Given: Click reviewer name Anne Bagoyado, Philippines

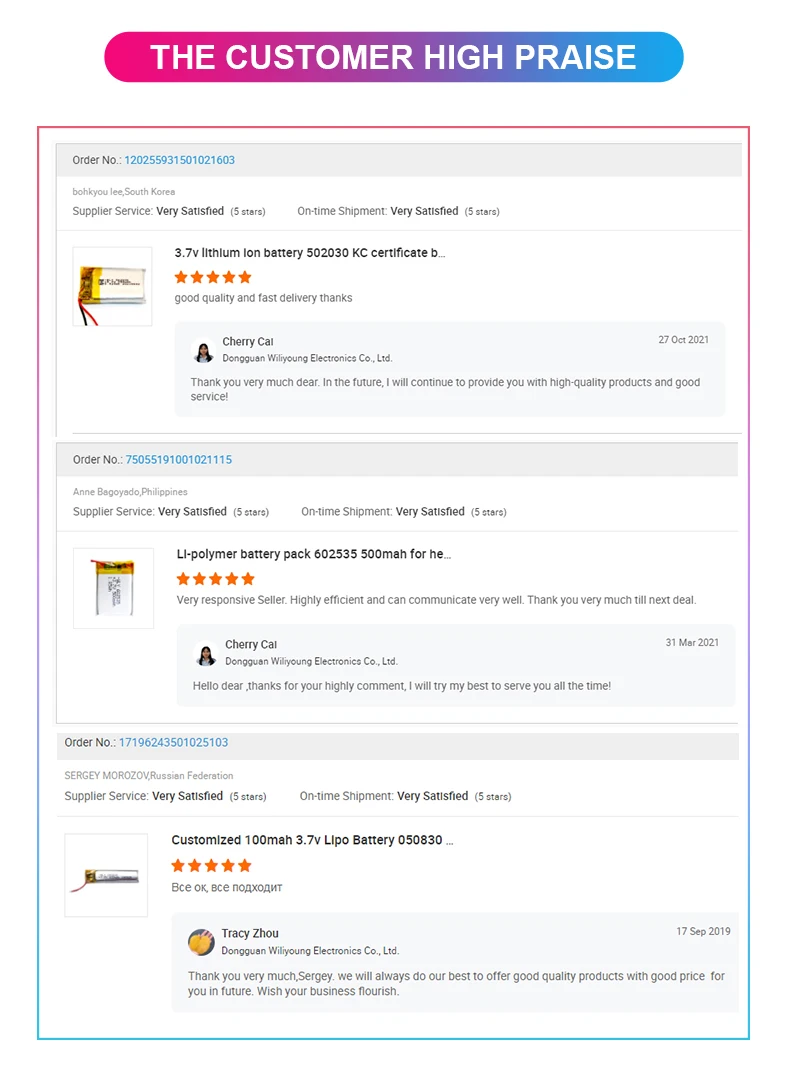Looking at the screenshot, I should pos(130,492).
